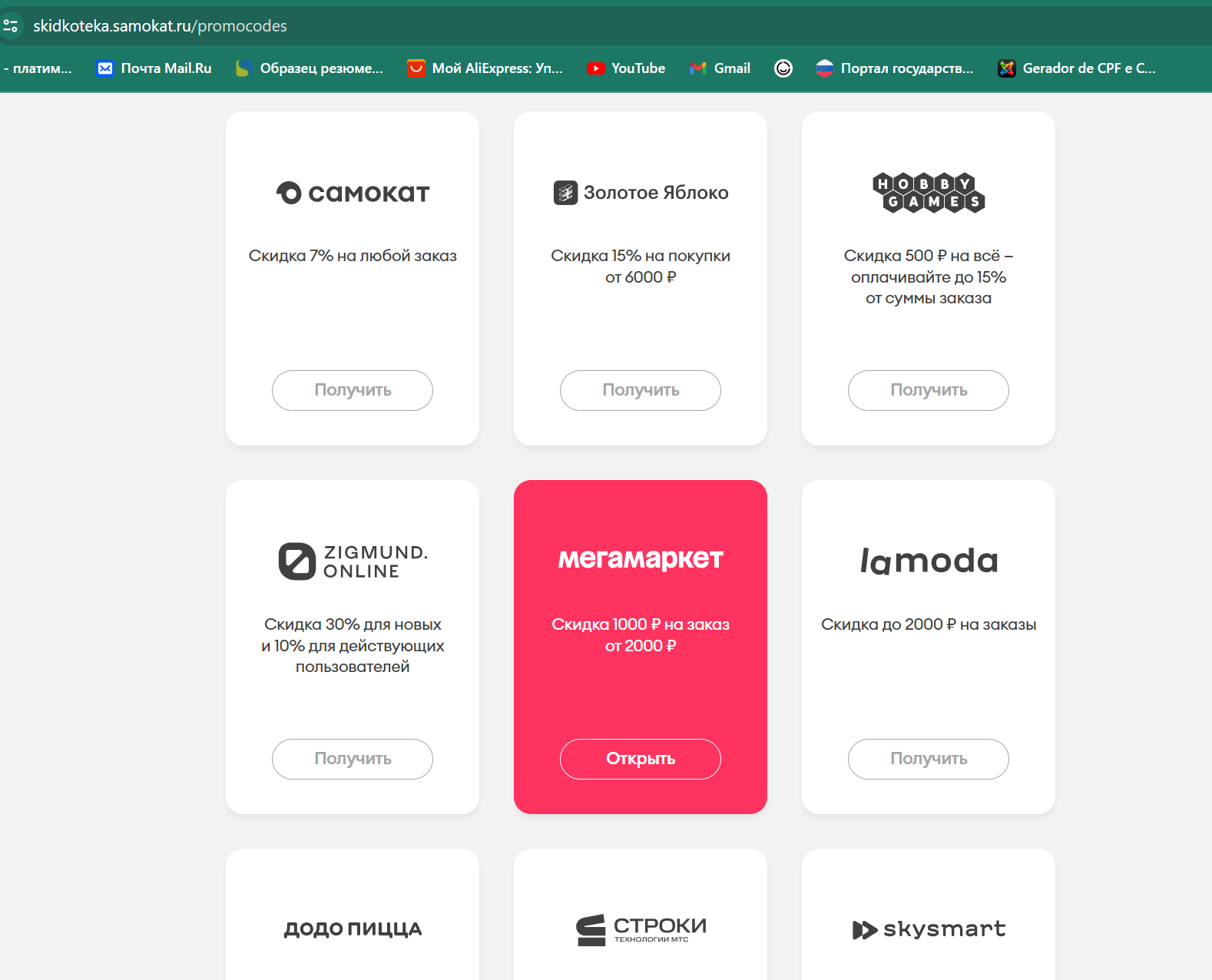
Task: Click the AliExpress bookmark favicon
Action: 416,68
